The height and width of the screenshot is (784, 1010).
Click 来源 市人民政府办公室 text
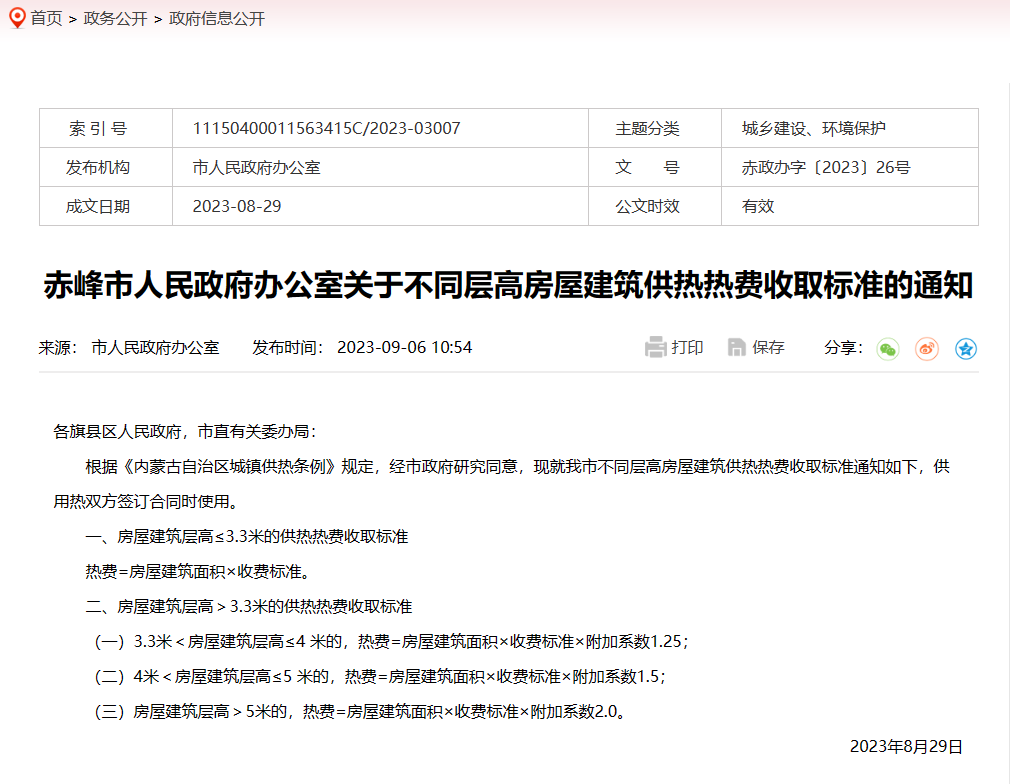click(x=129, y=347)
